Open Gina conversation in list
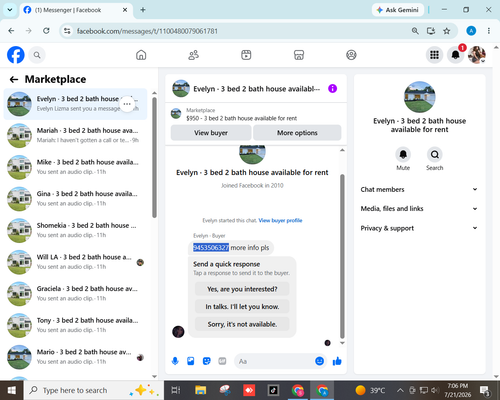This screenshot has width=500, height=400. (76, 199)
